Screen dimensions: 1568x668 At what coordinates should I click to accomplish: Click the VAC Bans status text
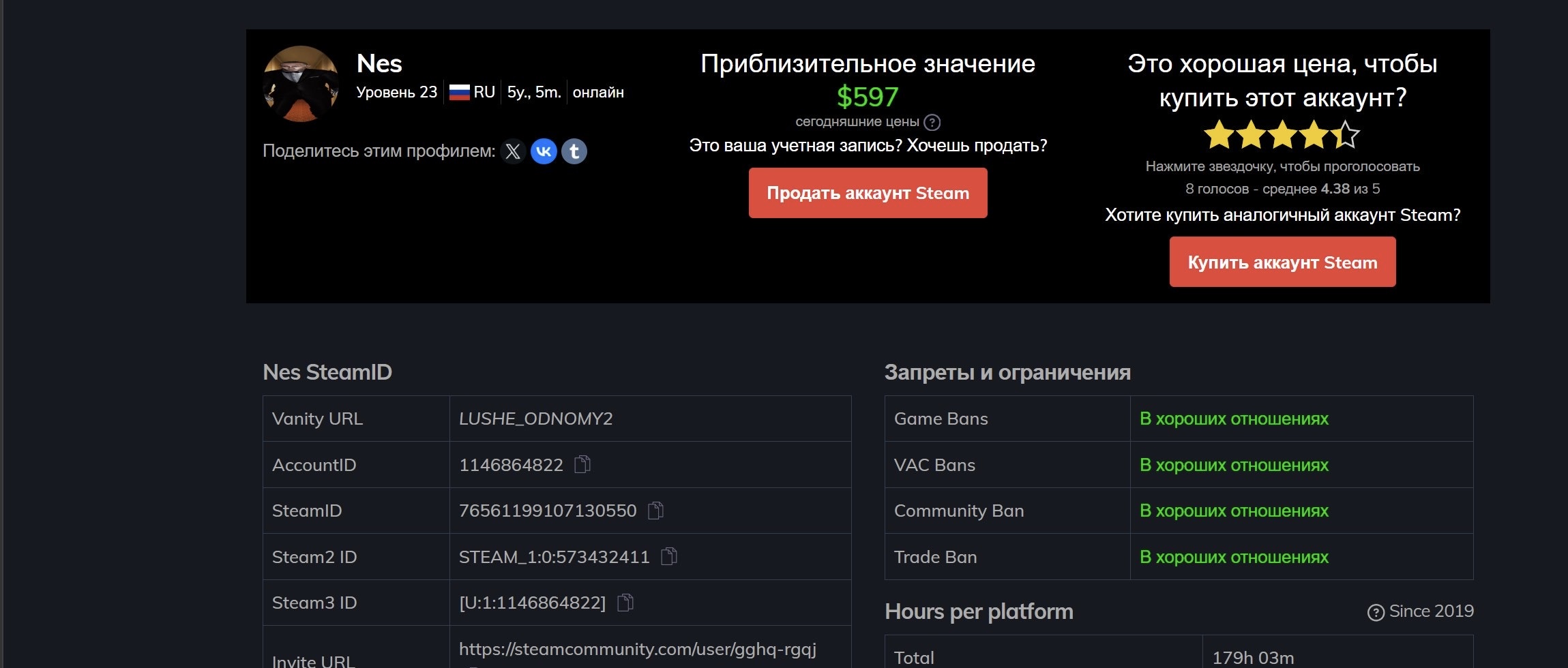pos(1234,465)
